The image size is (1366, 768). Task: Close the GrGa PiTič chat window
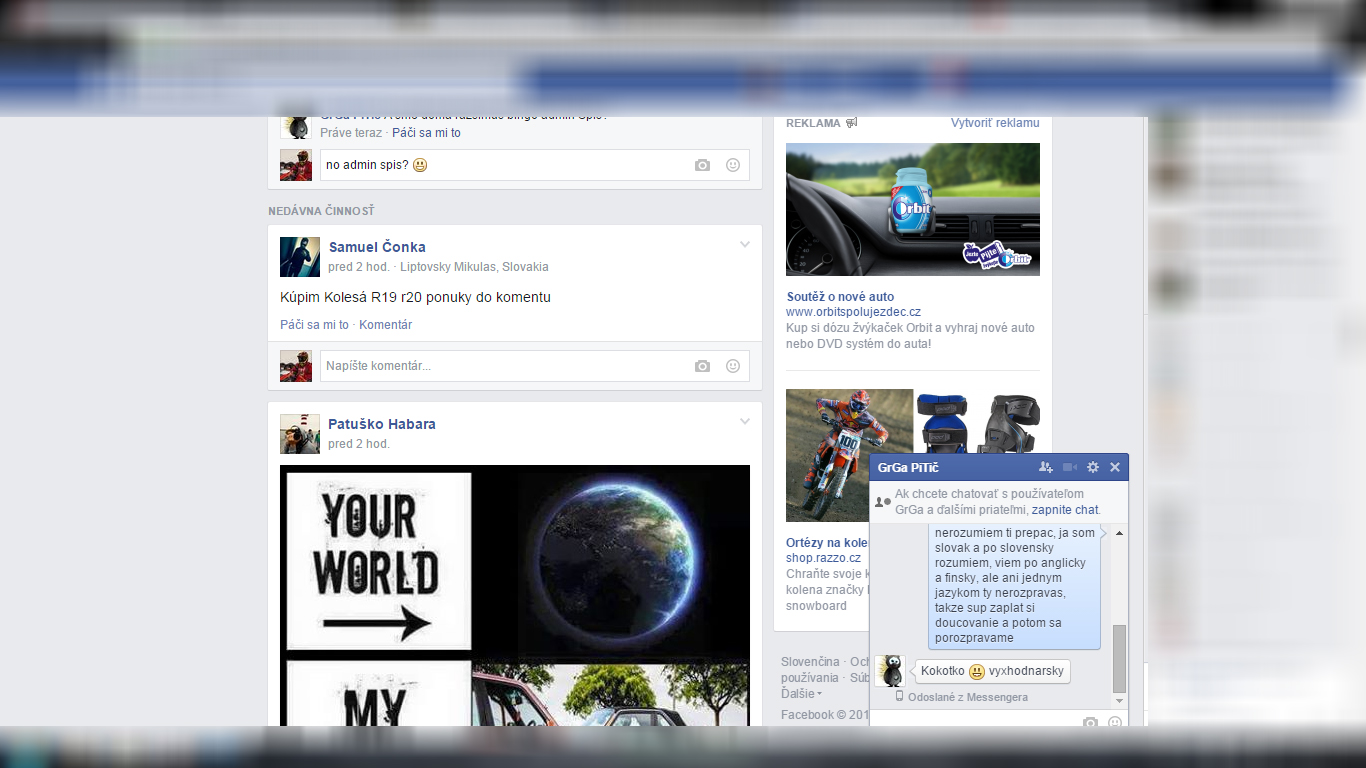tap(1115, 467)
